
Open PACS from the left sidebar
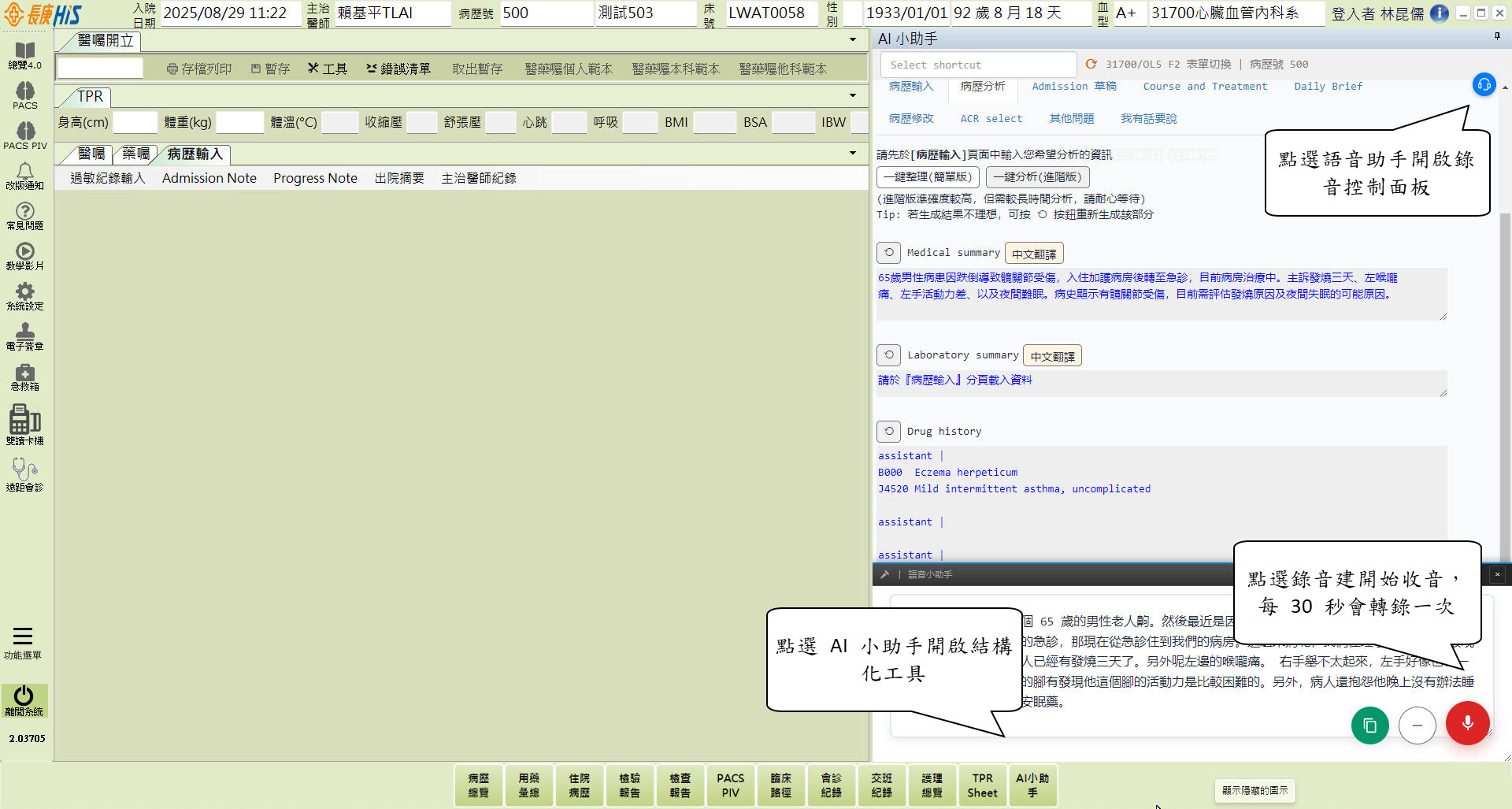pos(25,95)
